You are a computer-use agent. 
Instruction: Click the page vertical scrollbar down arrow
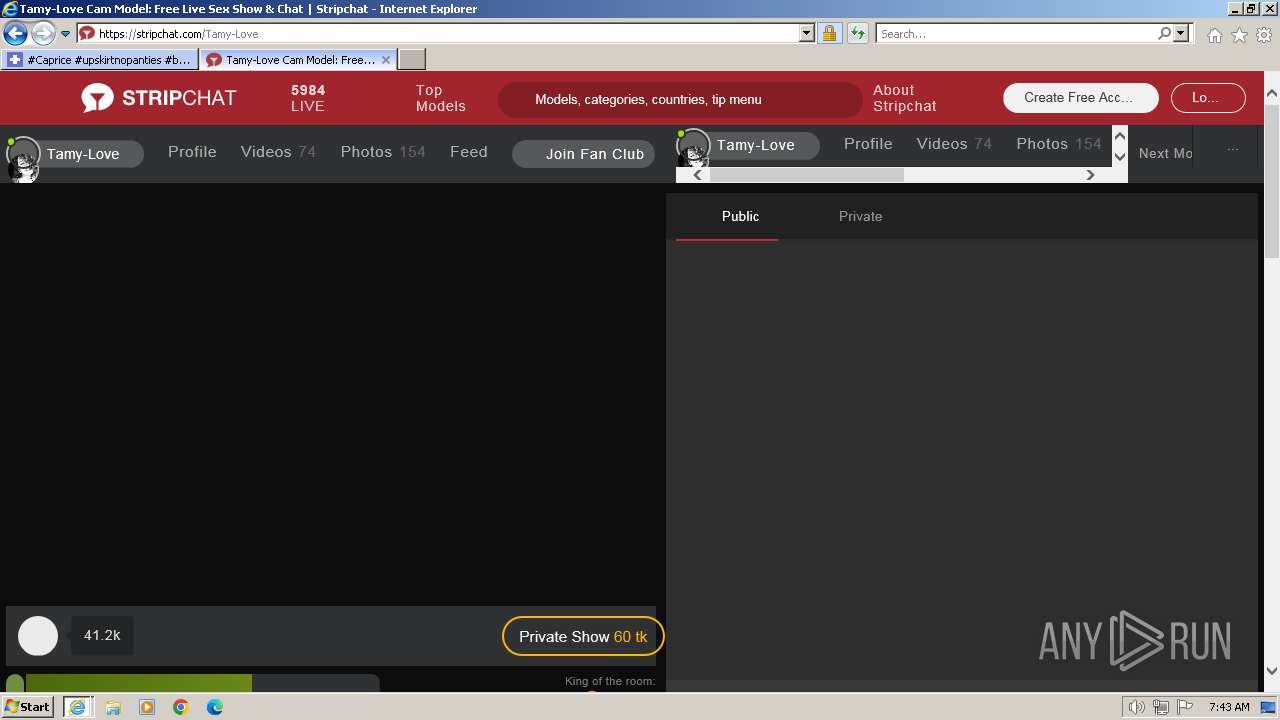pos(1272,671)
